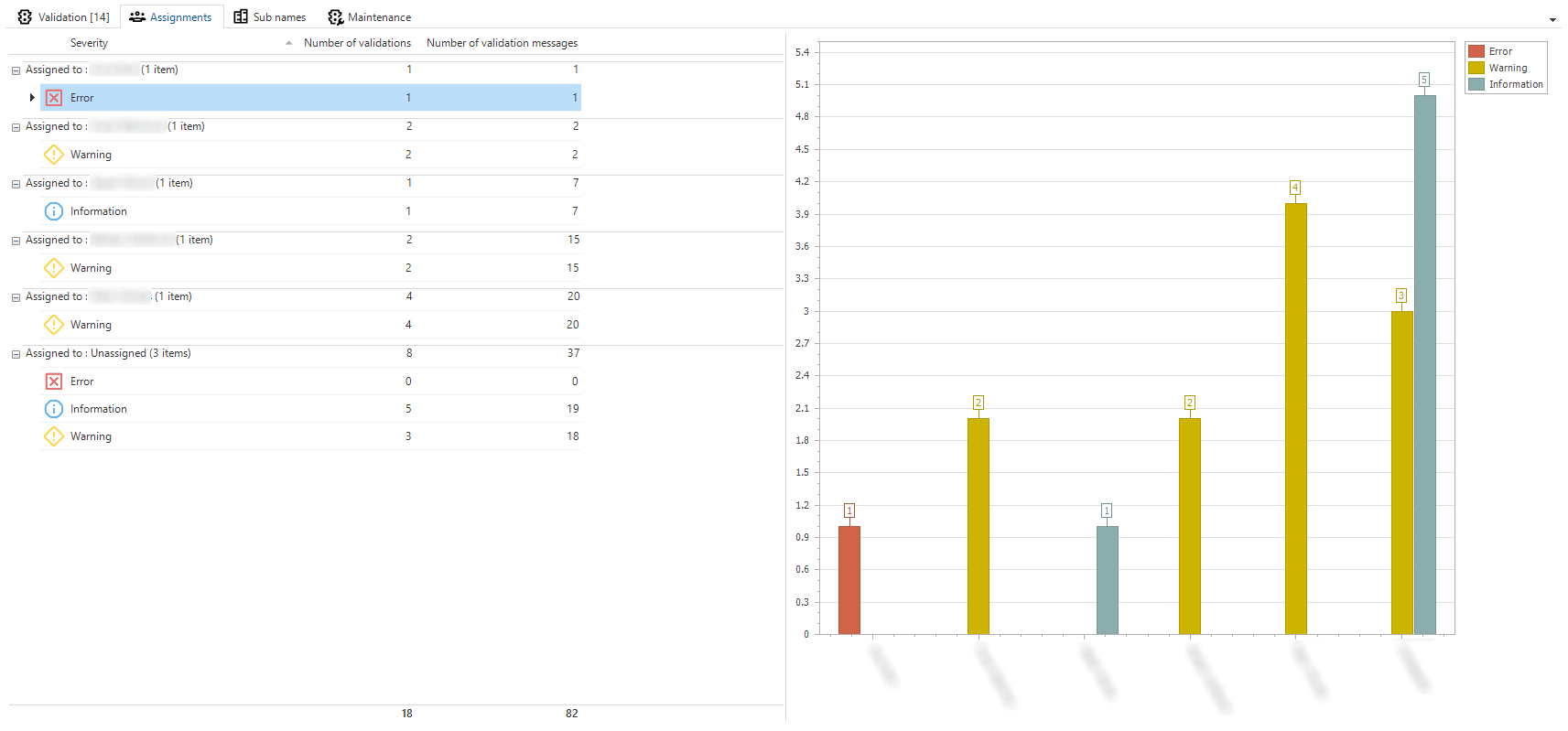The width and height of the screenshot is (1568, 731).
Task: Select the highlighted Error row text
Action: (x=81, y=98)
